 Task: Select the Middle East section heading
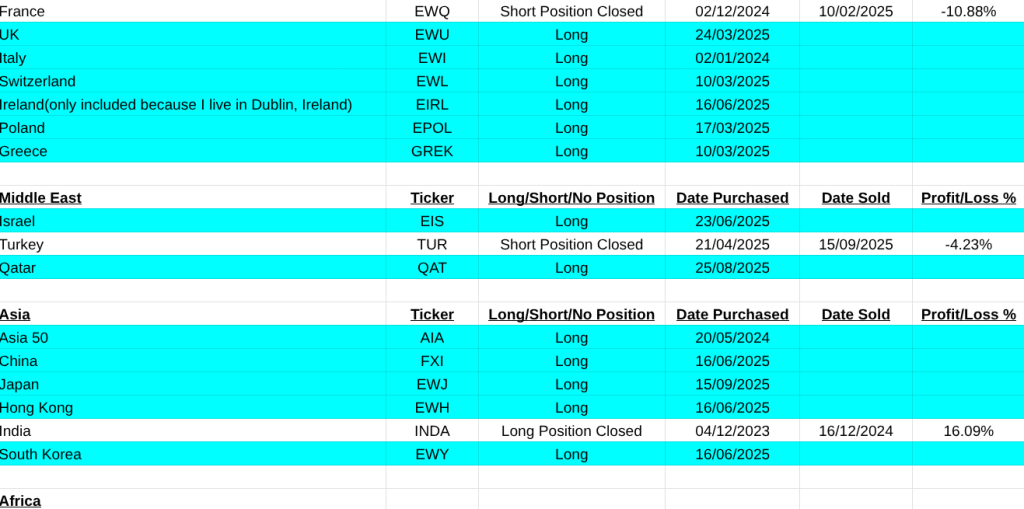tap(41, 198)
